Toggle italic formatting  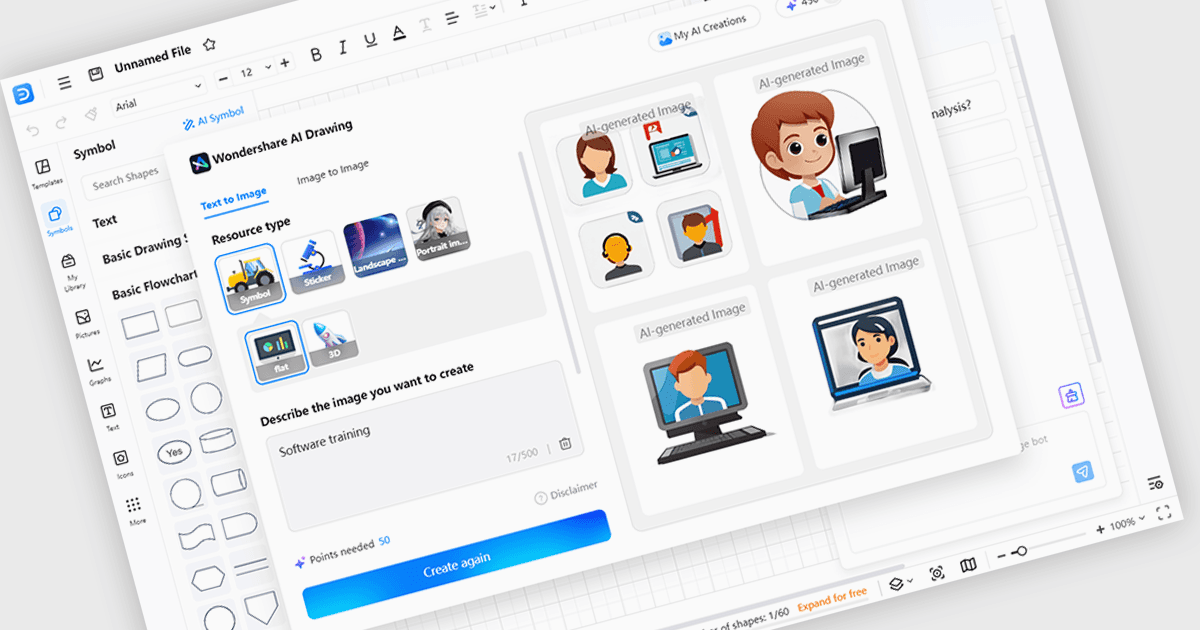pos(343,47)
